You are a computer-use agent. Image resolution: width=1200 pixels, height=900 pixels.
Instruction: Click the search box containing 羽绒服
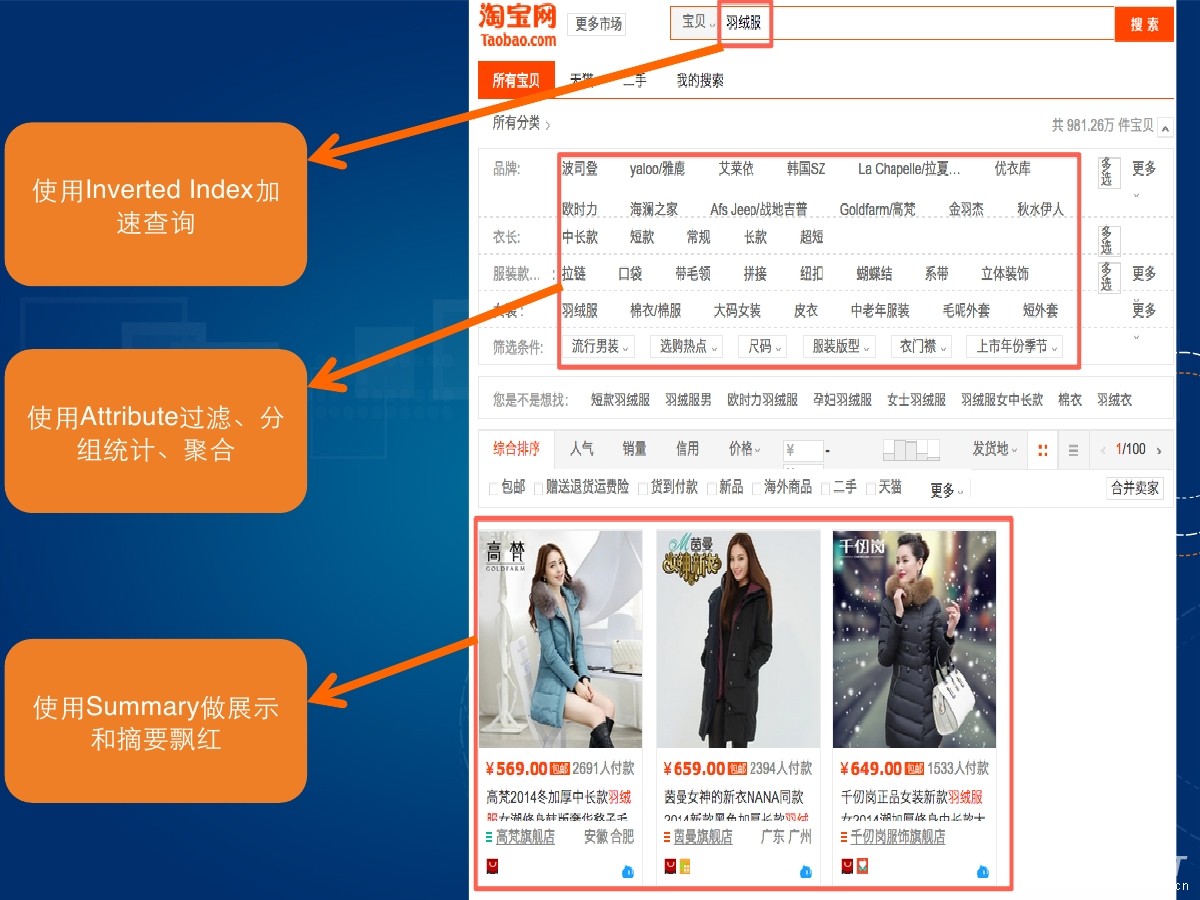pyautogui.click(x=917, y=22)
